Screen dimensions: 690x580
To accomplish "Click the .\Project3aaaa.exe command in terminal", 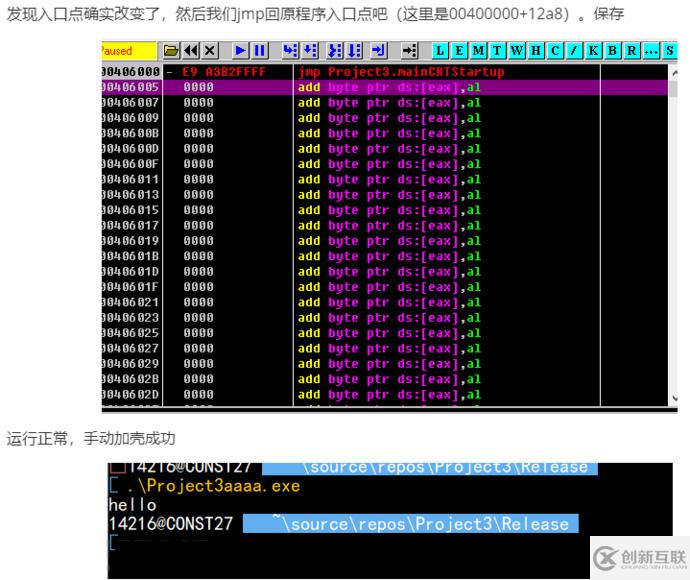I will click(213, 486).
